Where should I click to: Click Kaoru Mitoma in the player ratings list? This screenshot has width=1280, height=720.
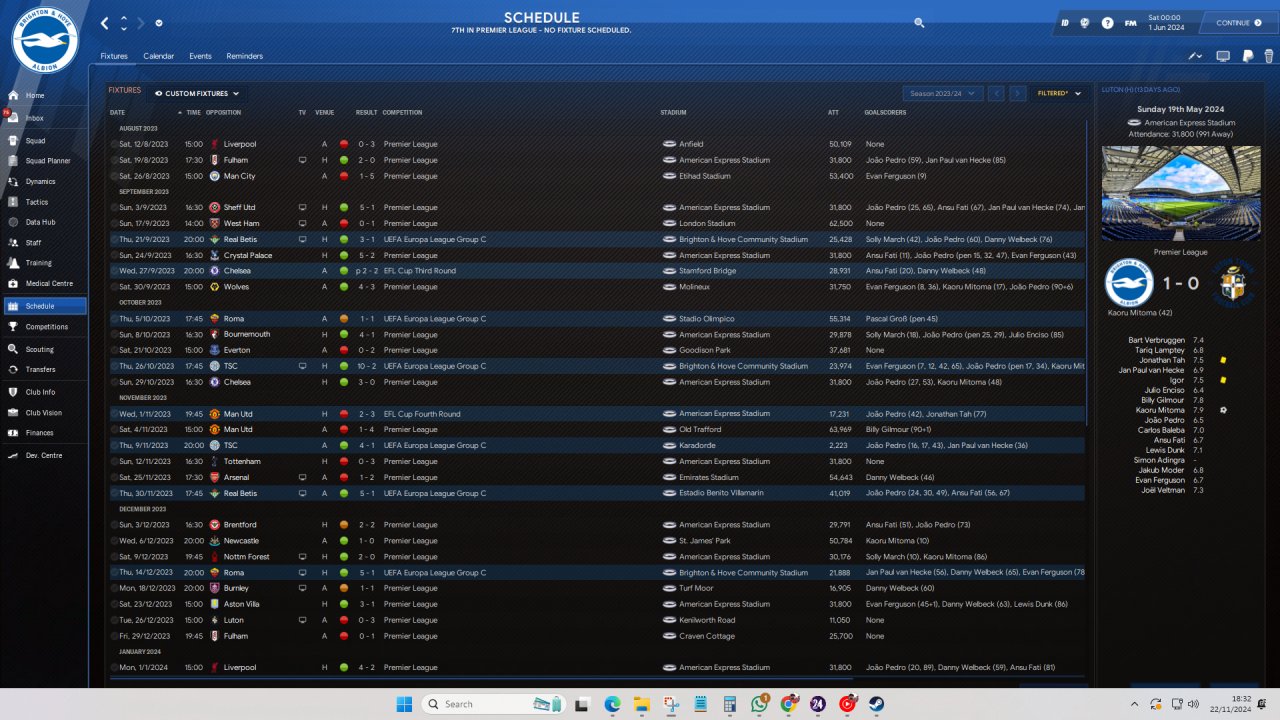pyautogui.click(x=1160, y=410)
